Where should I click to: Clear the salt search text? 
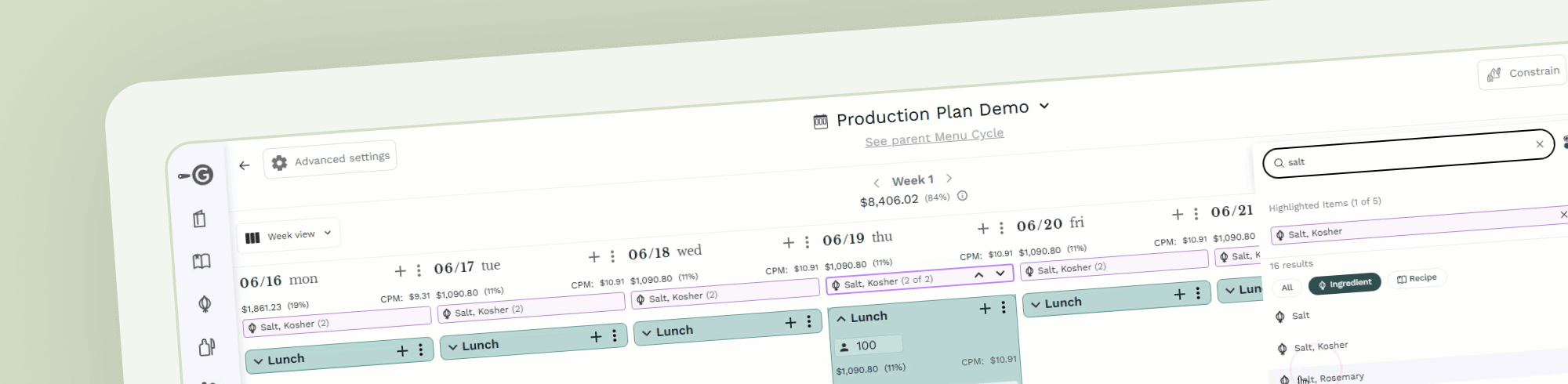tap(1540, 143)
